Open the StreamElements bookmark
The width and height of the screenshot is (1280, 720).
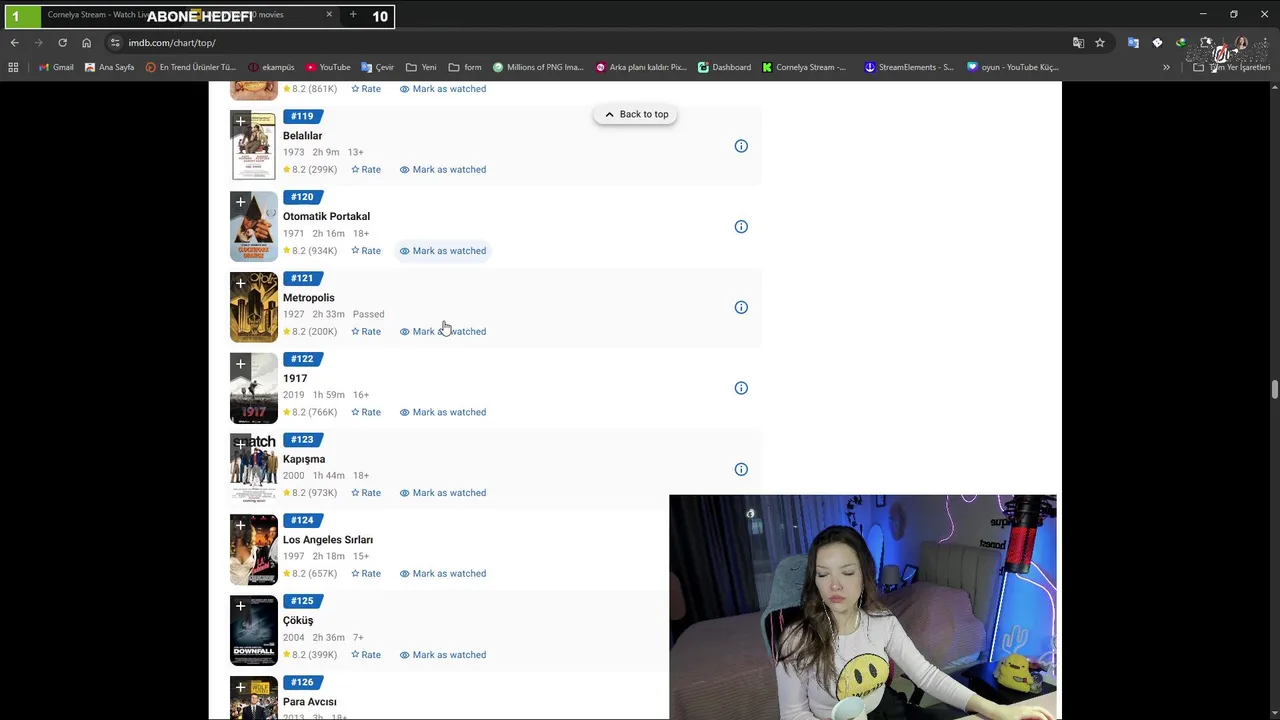[909, 67]
